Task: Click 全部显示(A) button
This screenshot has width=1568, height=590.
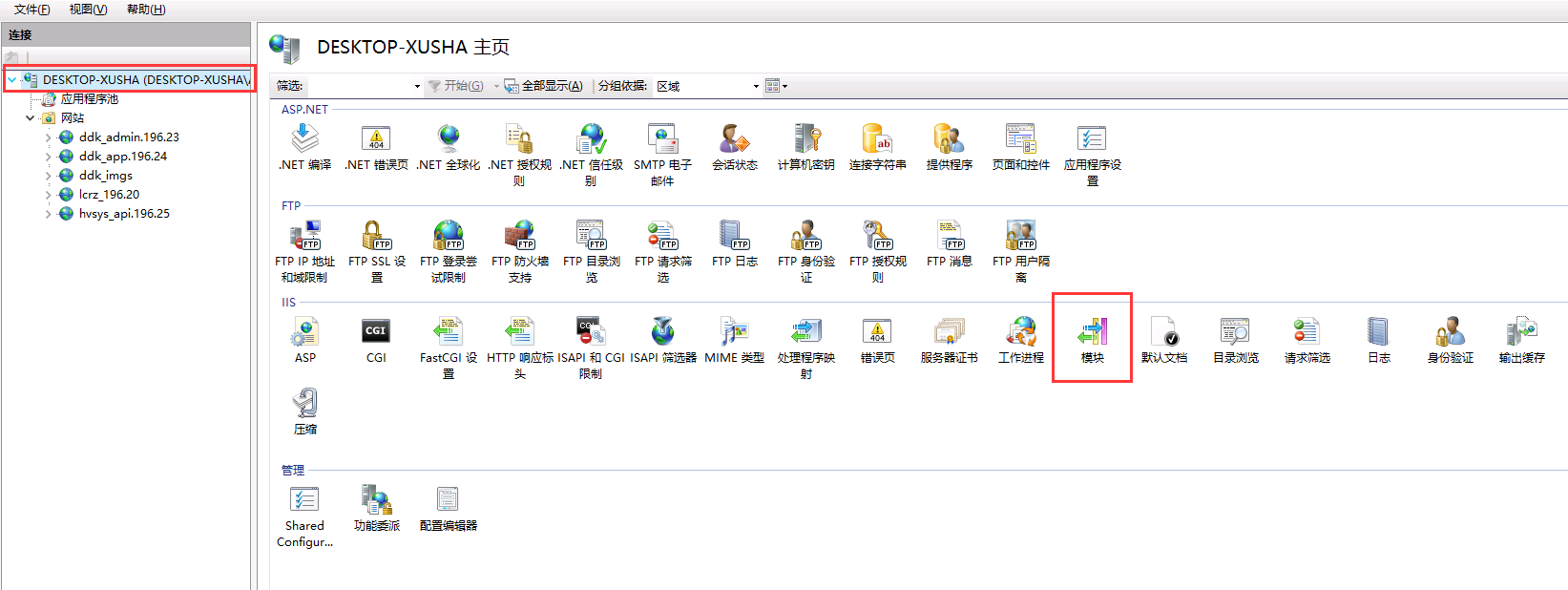Action: pyautogui.click(x=543, y=86)
